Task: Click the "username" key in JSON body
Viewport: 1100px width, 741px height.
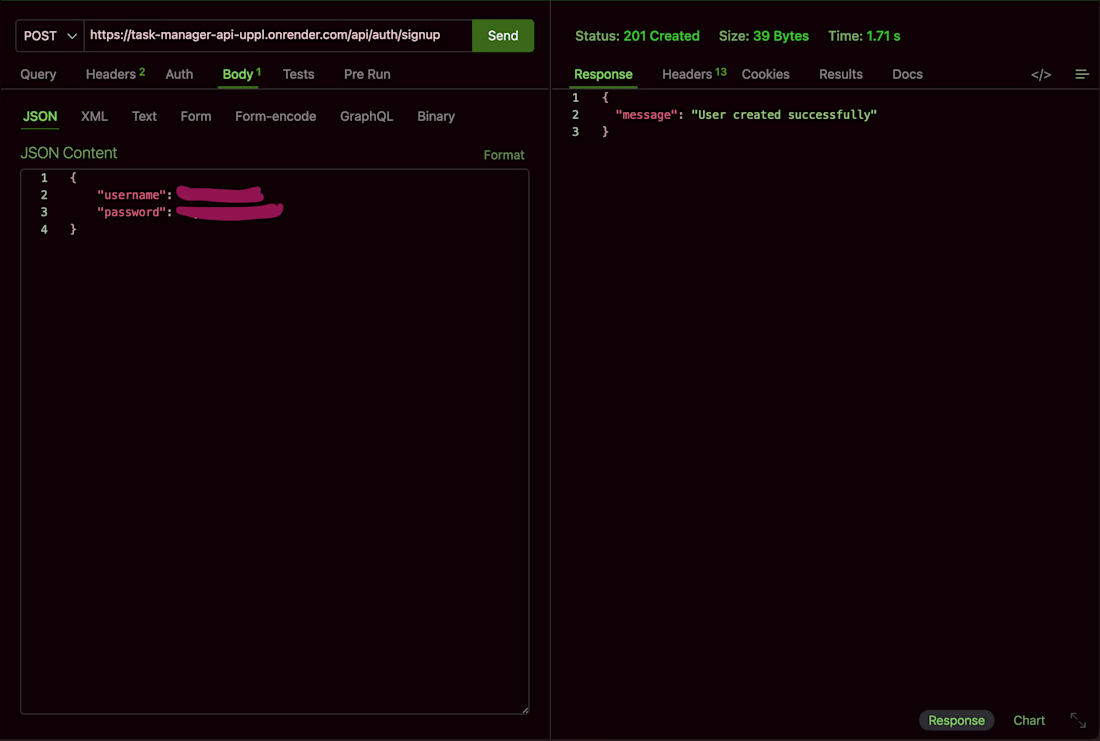Action: pyautogui.click(x=132, y=195)
